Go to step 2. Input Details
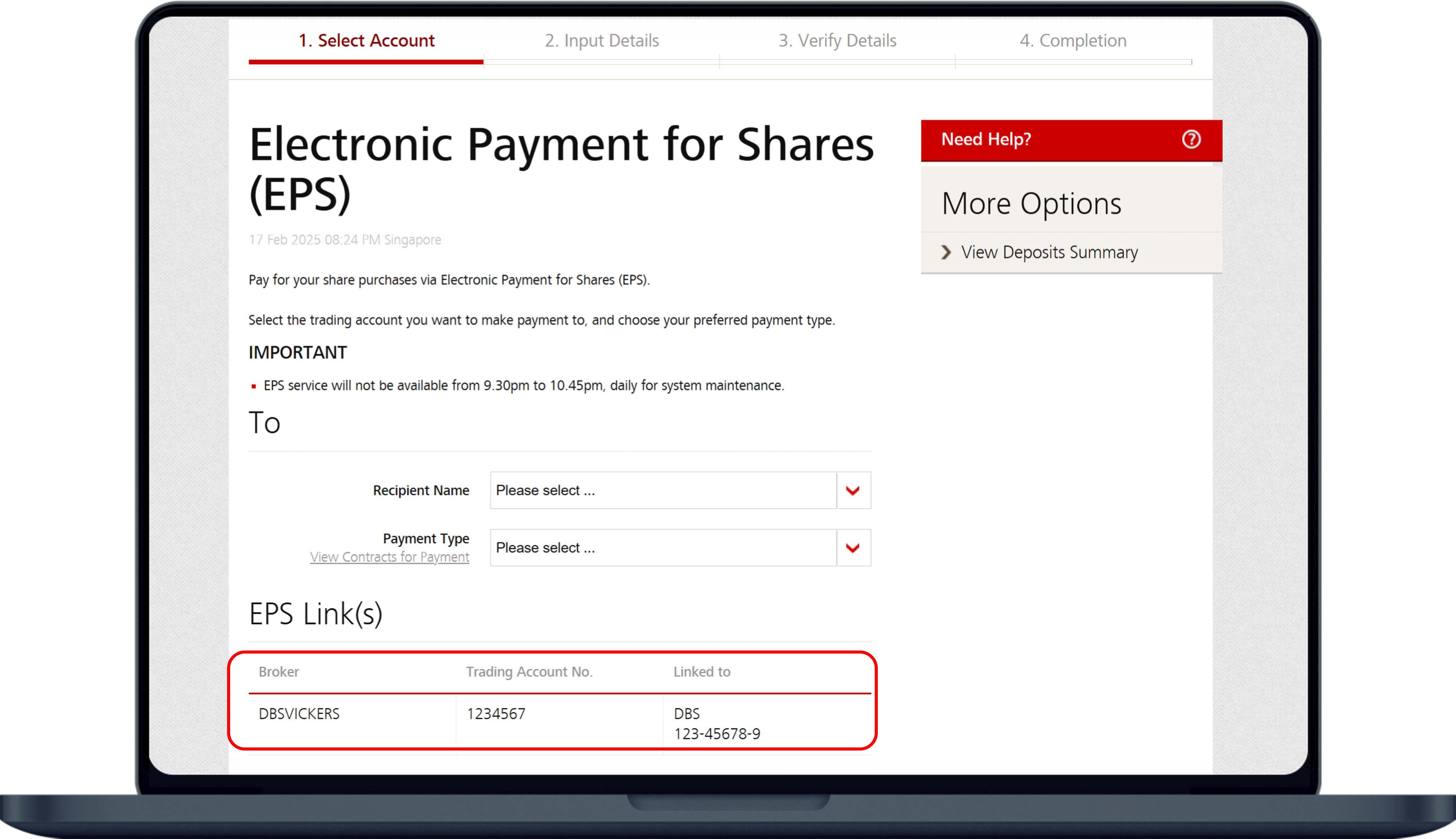Screen dimensions: 1456x839 point(601,41)
